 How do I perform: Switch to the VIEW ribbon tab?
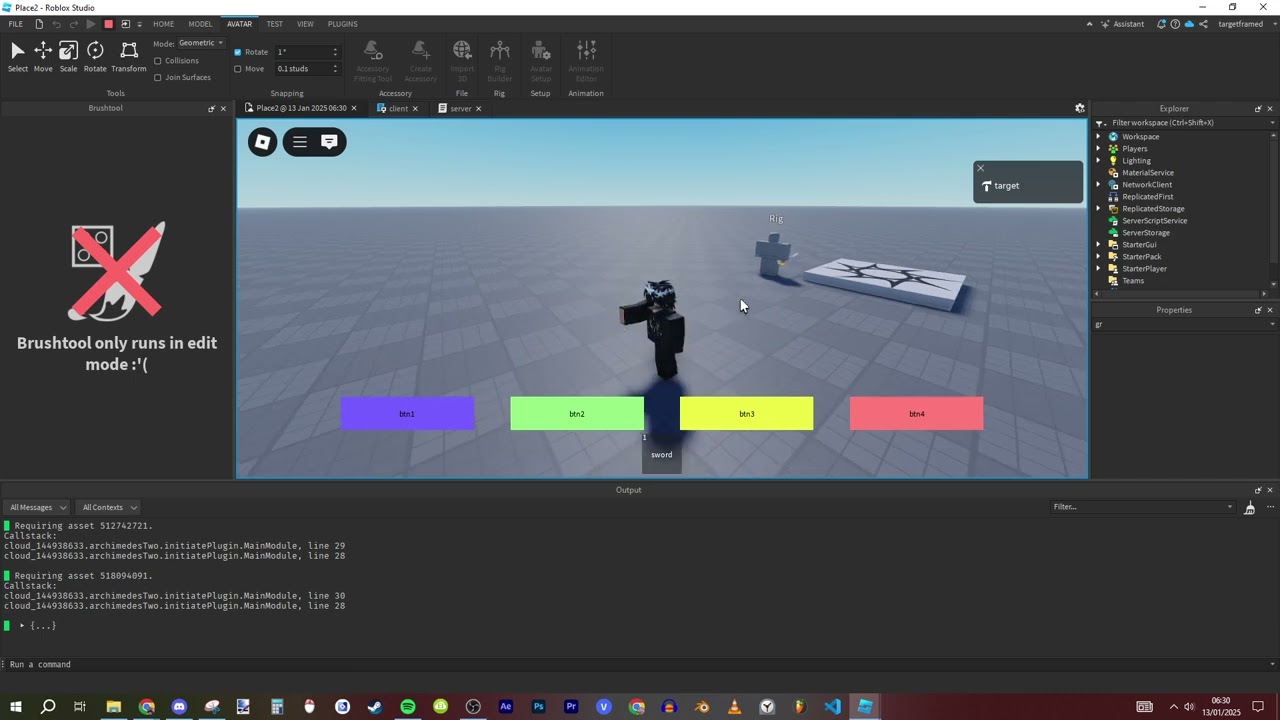click(305, 24)
